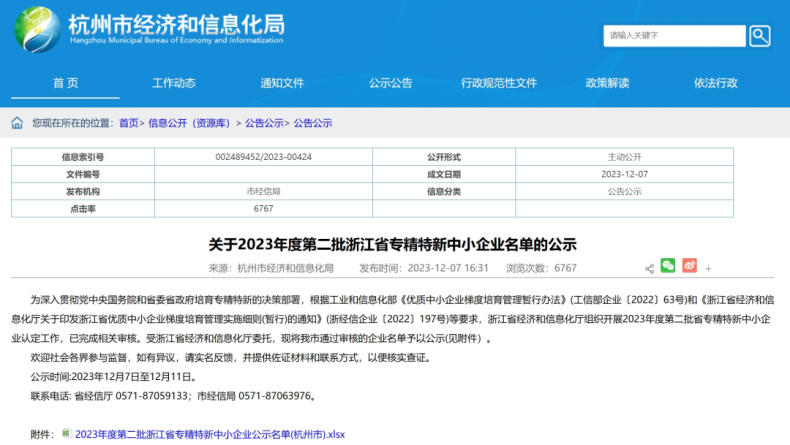Click the xlsx attachment file icon
This screenshot has height=445, width=790.
tap(66, 433)
